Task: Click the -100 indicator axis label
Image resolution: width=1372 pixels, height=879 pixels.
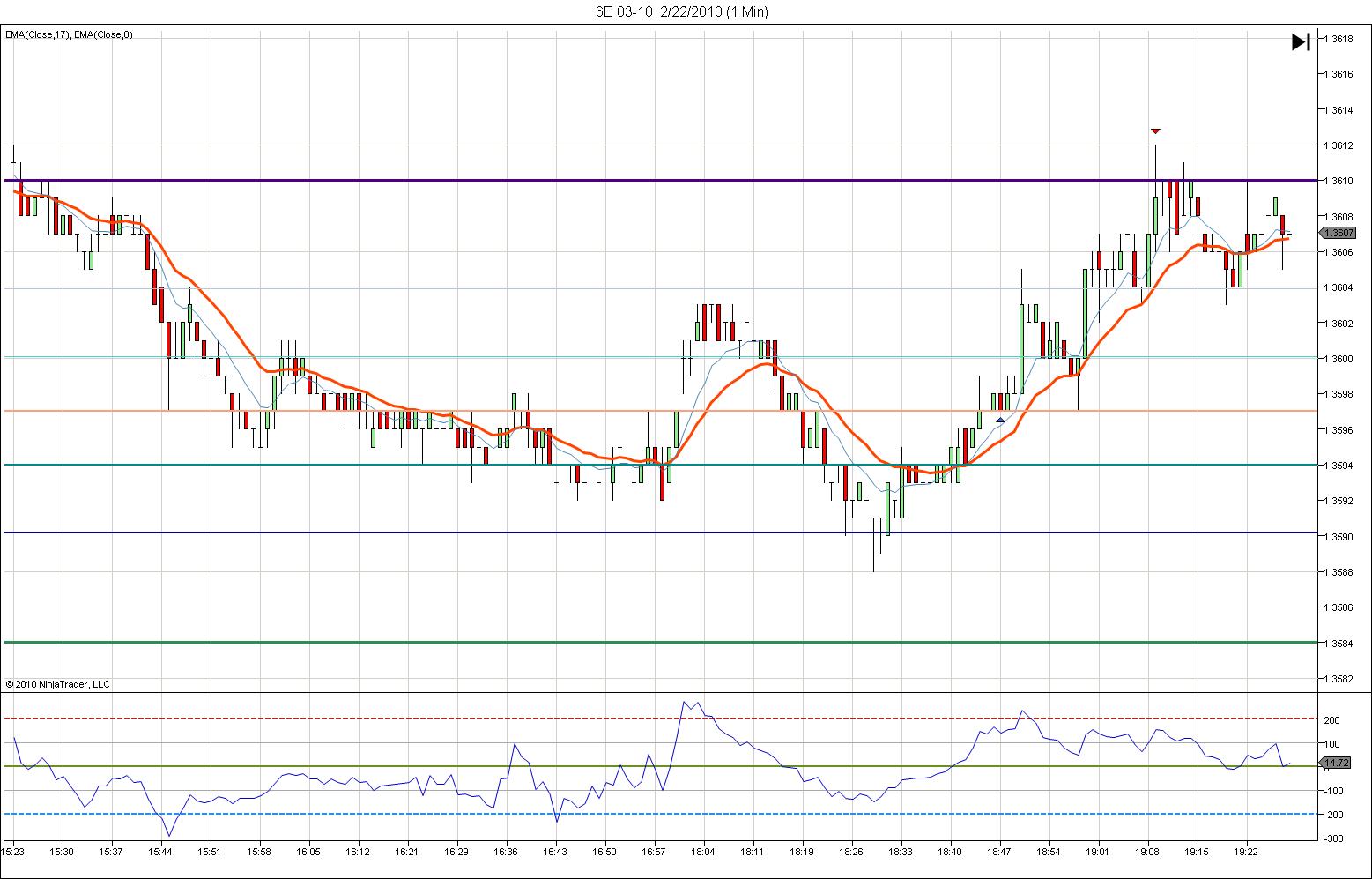Action: point(1332,792)
